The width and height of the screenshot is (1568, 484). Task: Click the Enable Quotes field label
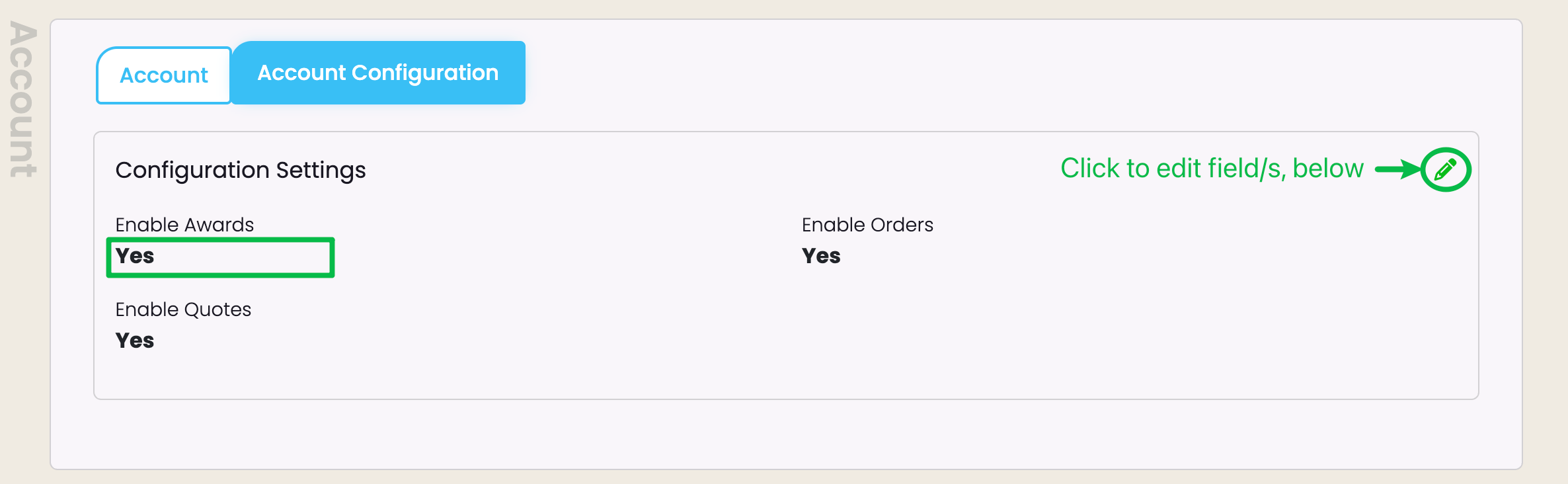click(183, 309)
